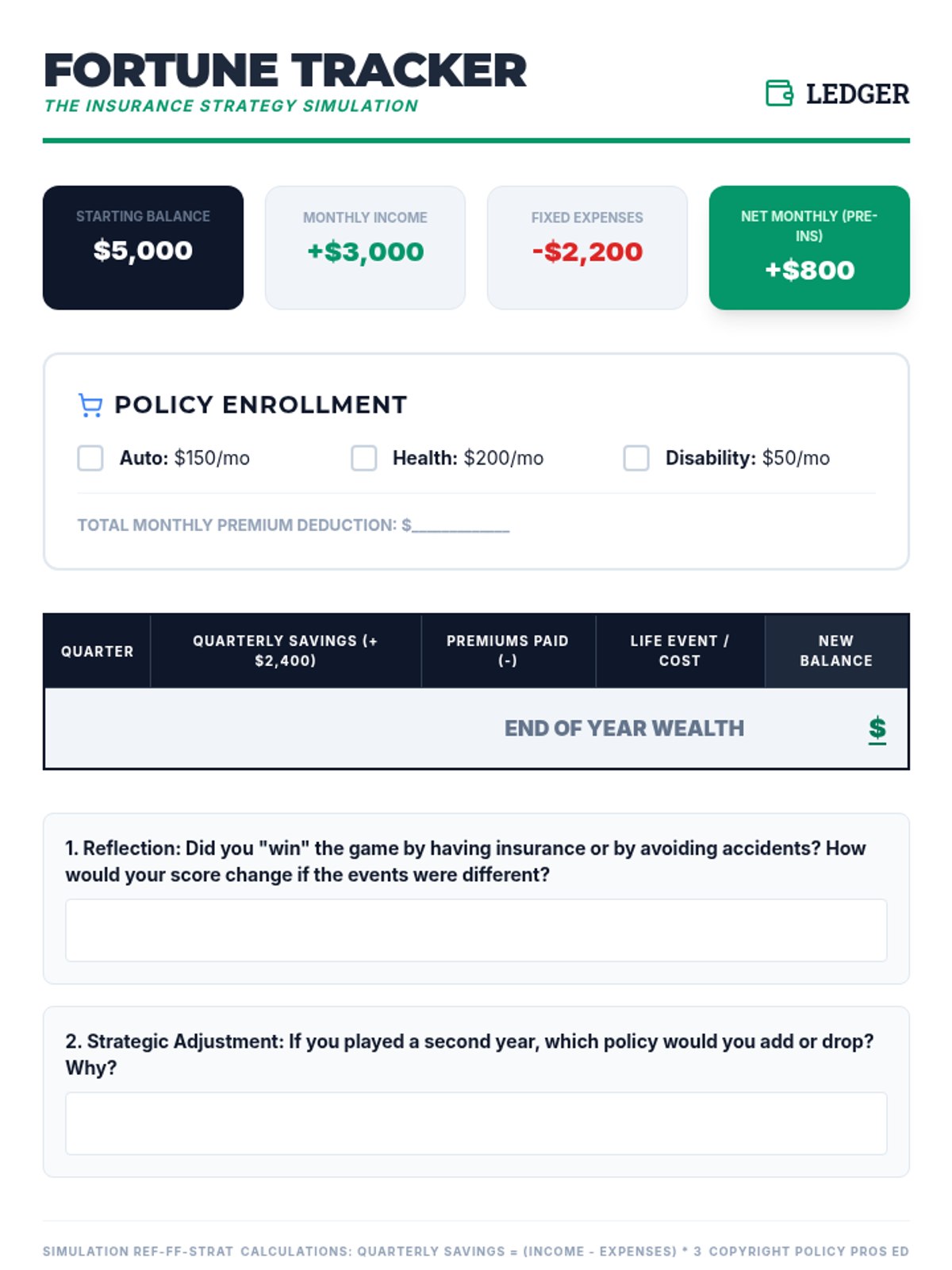
Task: Click the Strategic Adjustment answer box
Action: (x=476, y=1123)
